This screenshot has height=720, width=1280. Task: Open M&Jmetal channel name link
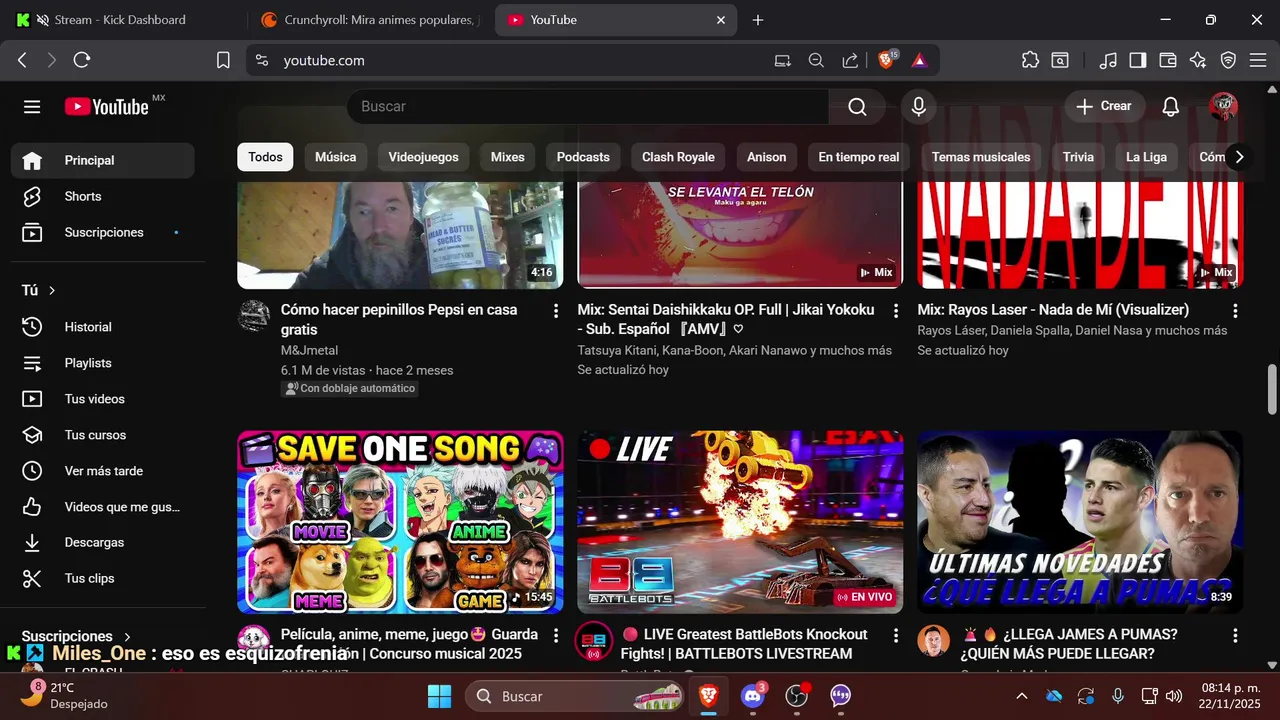pyautogui.click(x=309, y=351)
